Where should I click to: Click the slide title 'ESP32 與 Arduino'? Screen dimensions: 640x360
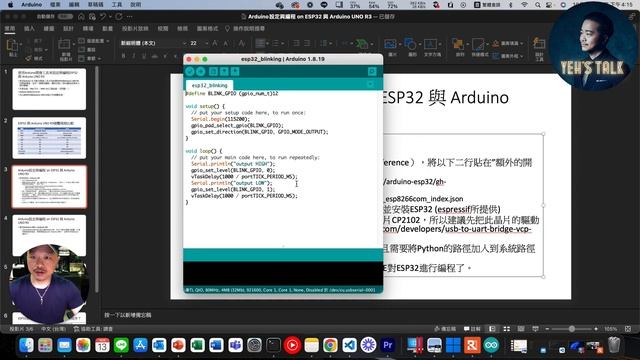(x=446, y=98)
